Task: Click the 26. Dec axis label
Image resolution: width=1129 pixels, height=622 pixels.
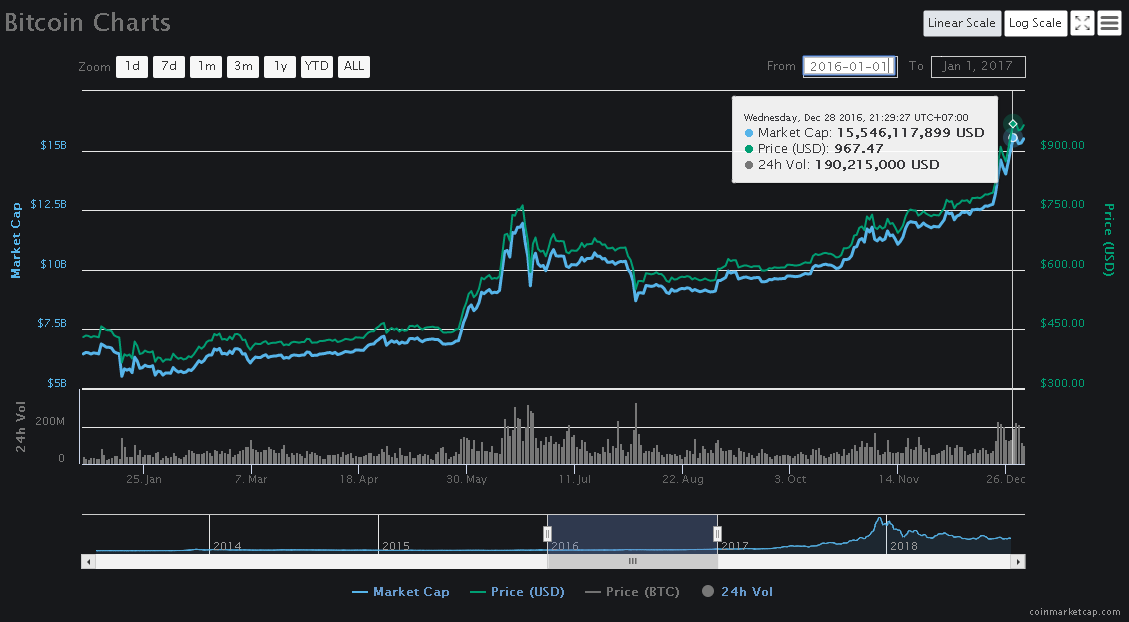Action: coord(1005,479)
